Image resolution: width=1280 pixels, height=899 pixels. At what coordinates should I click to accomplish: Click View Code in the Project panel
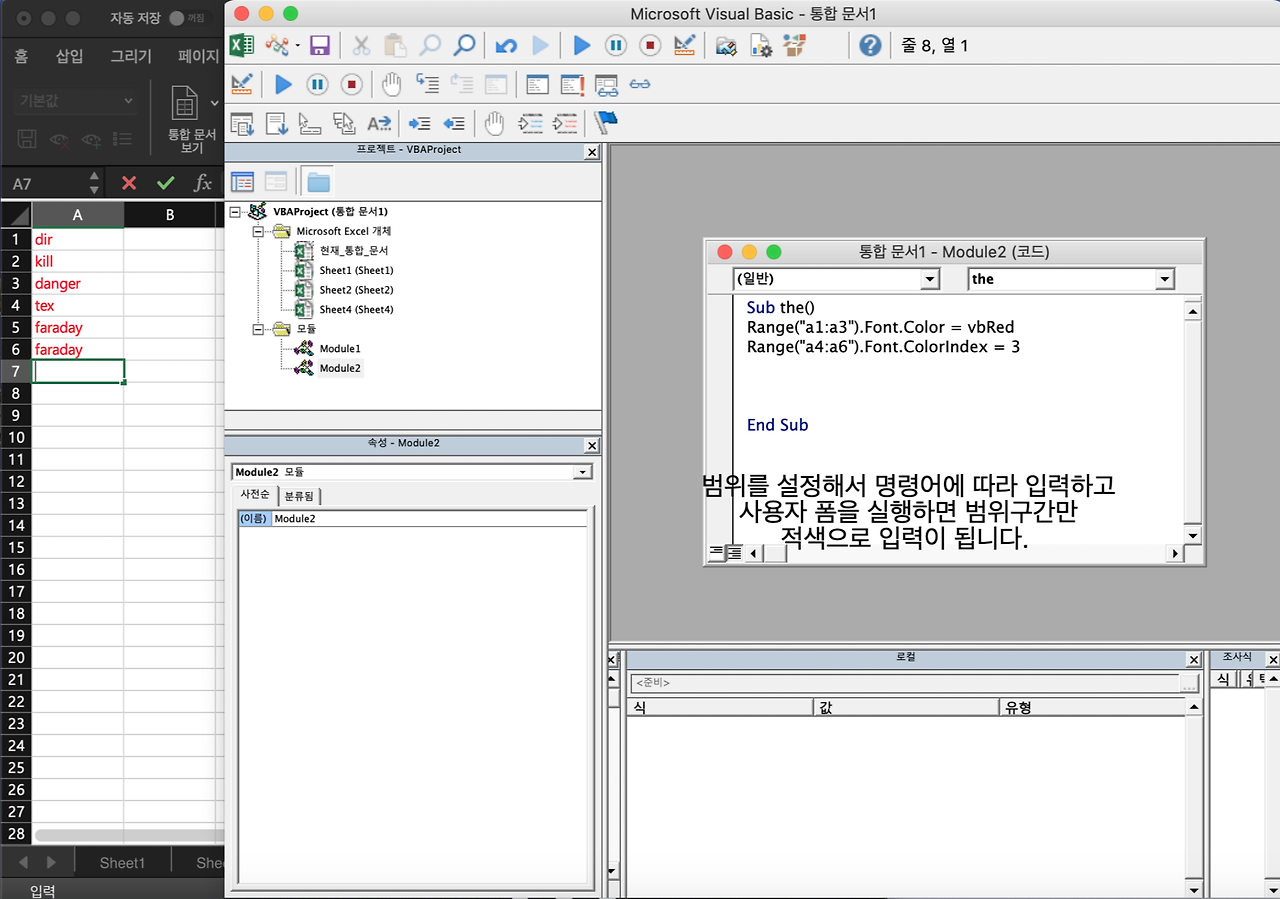tap(243, 181)
